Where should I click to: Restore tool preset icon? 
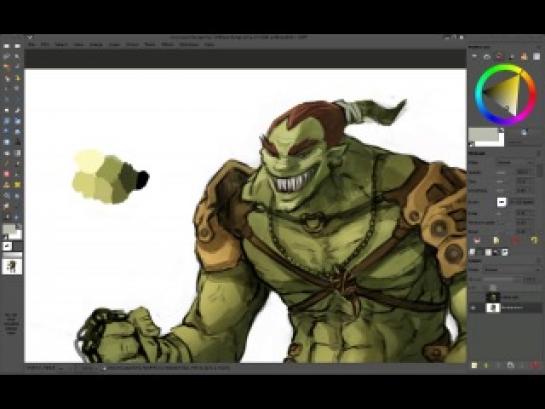point(496,240)
